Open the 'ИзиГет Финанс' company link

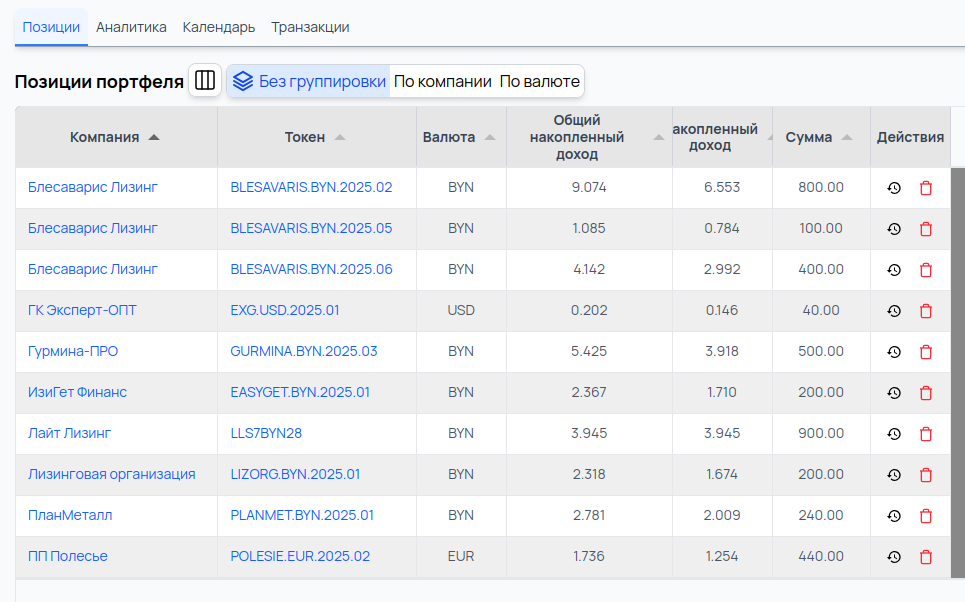tap(77, 393)
